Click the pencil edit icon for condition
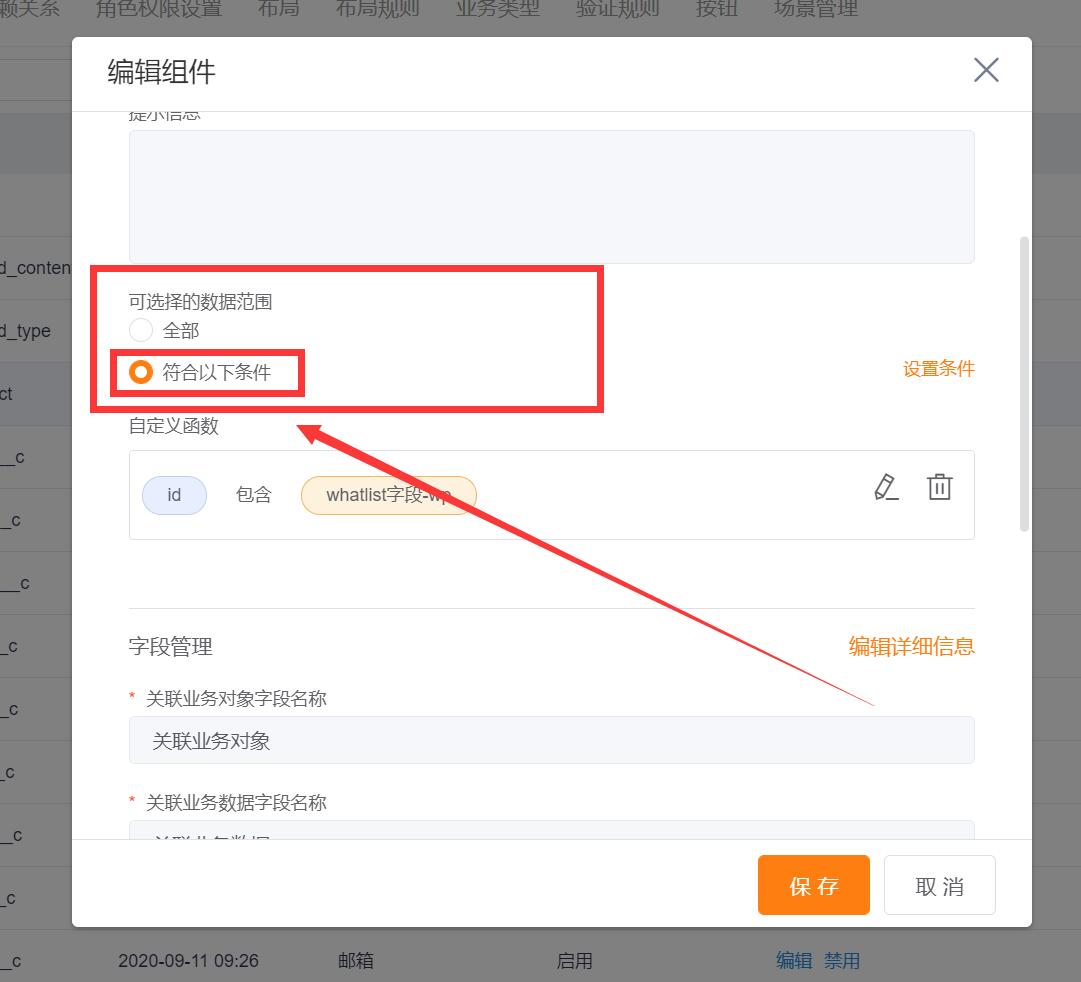1081x982 pixels. coord(886,488)
